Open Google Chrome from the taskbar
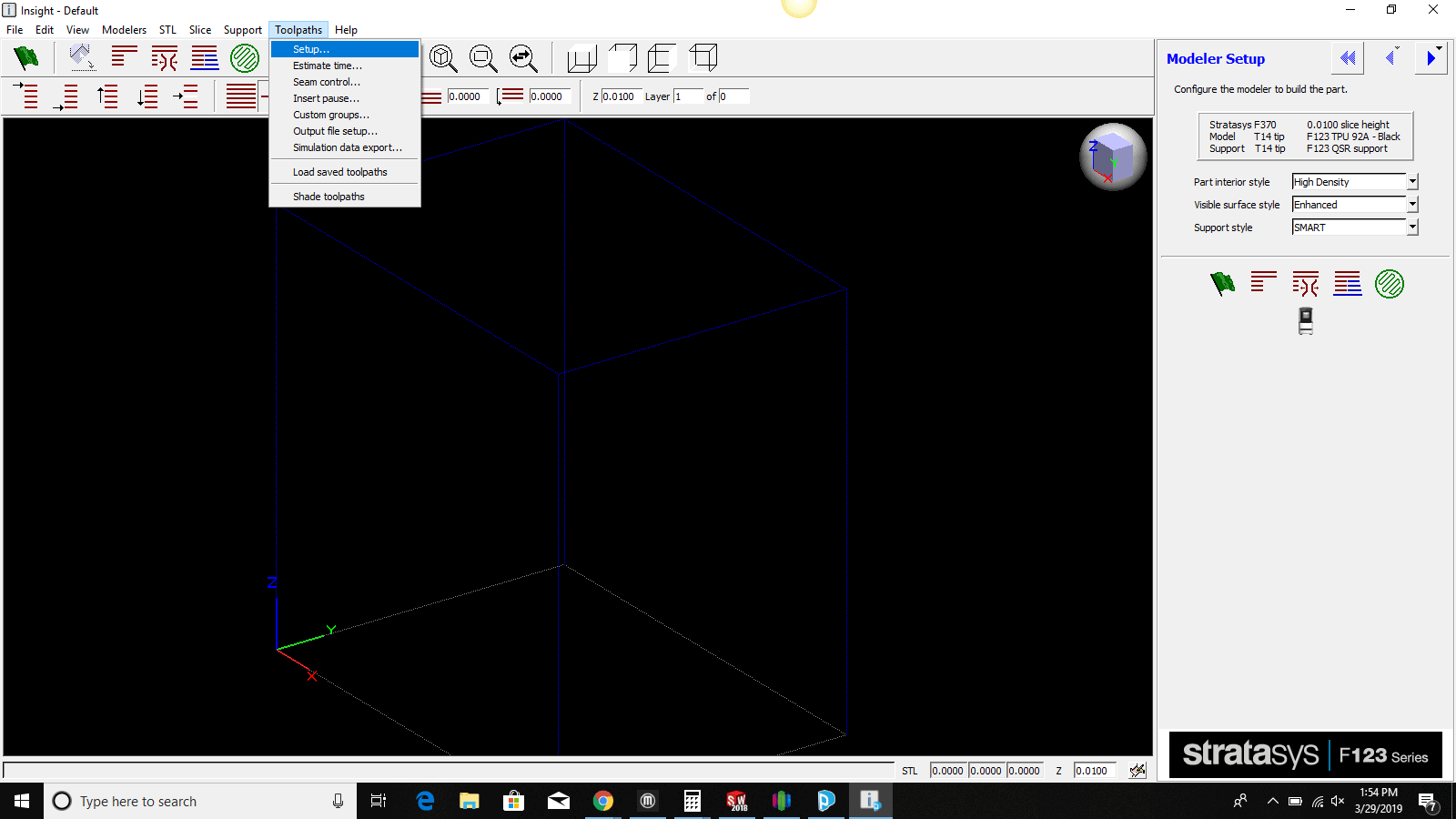Image resolution: width=1456 pixels, height=819 pixels. pos(602,801)
